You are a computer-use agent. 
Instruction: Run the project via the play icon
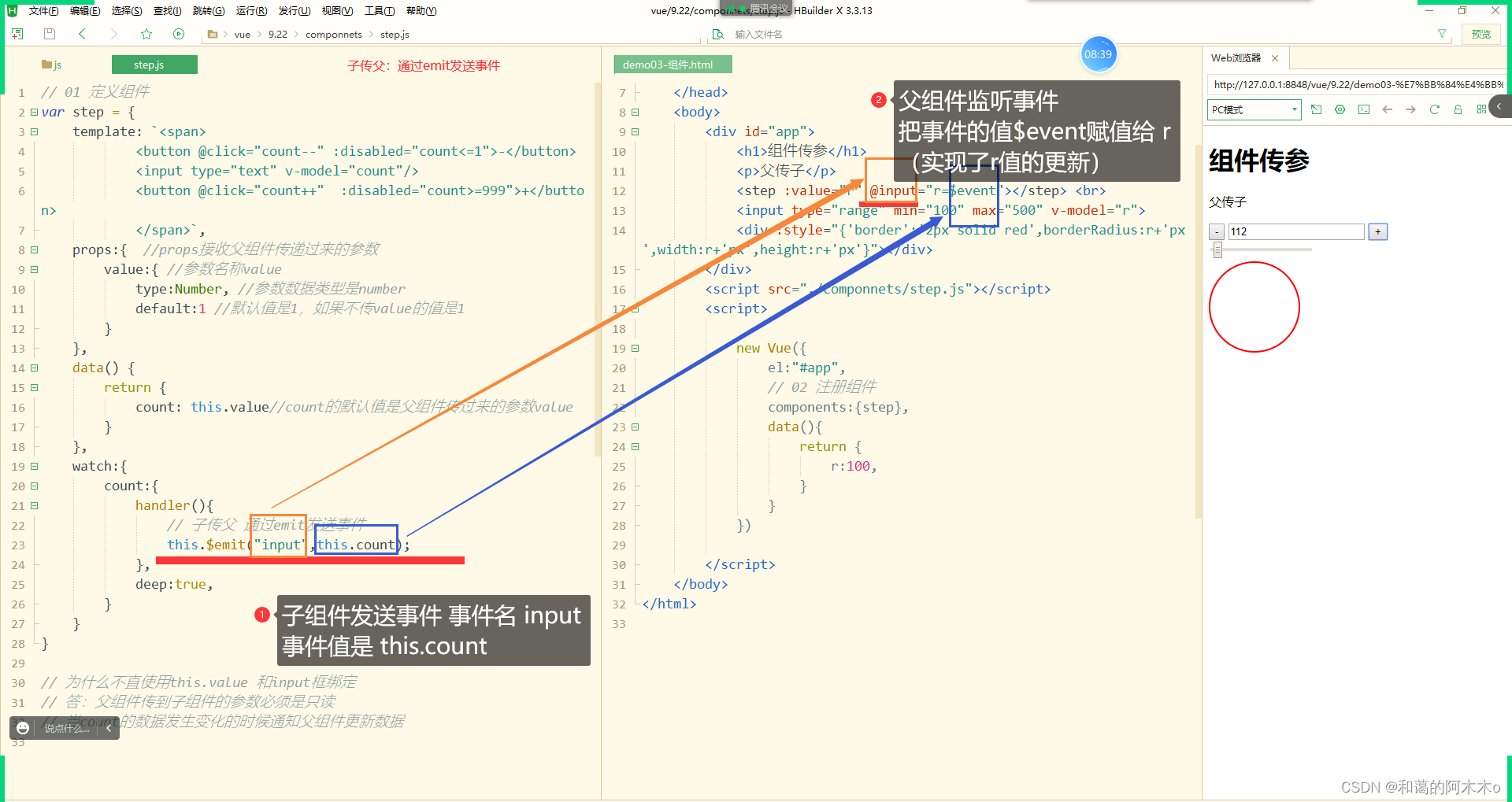click(x=179, y=34)
